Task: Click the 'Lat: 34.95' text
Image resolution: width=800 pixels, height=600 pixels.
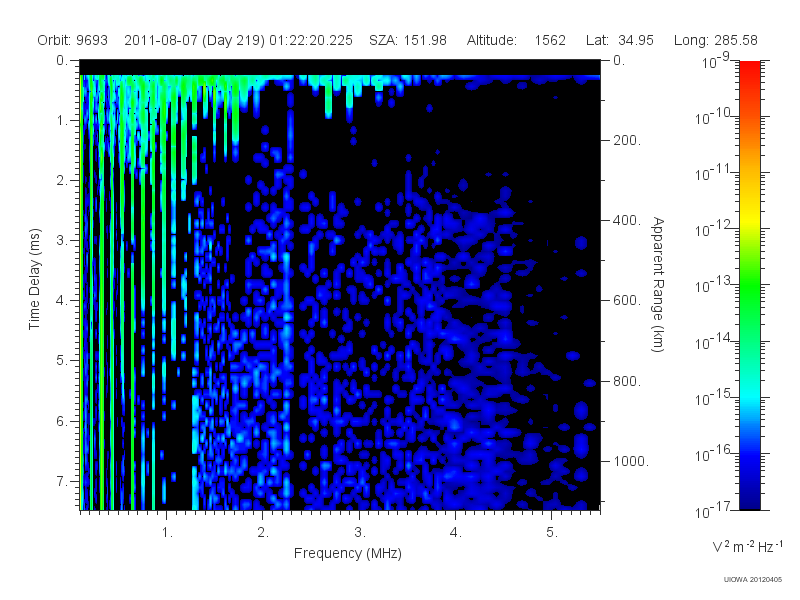Action: (620, 40)
